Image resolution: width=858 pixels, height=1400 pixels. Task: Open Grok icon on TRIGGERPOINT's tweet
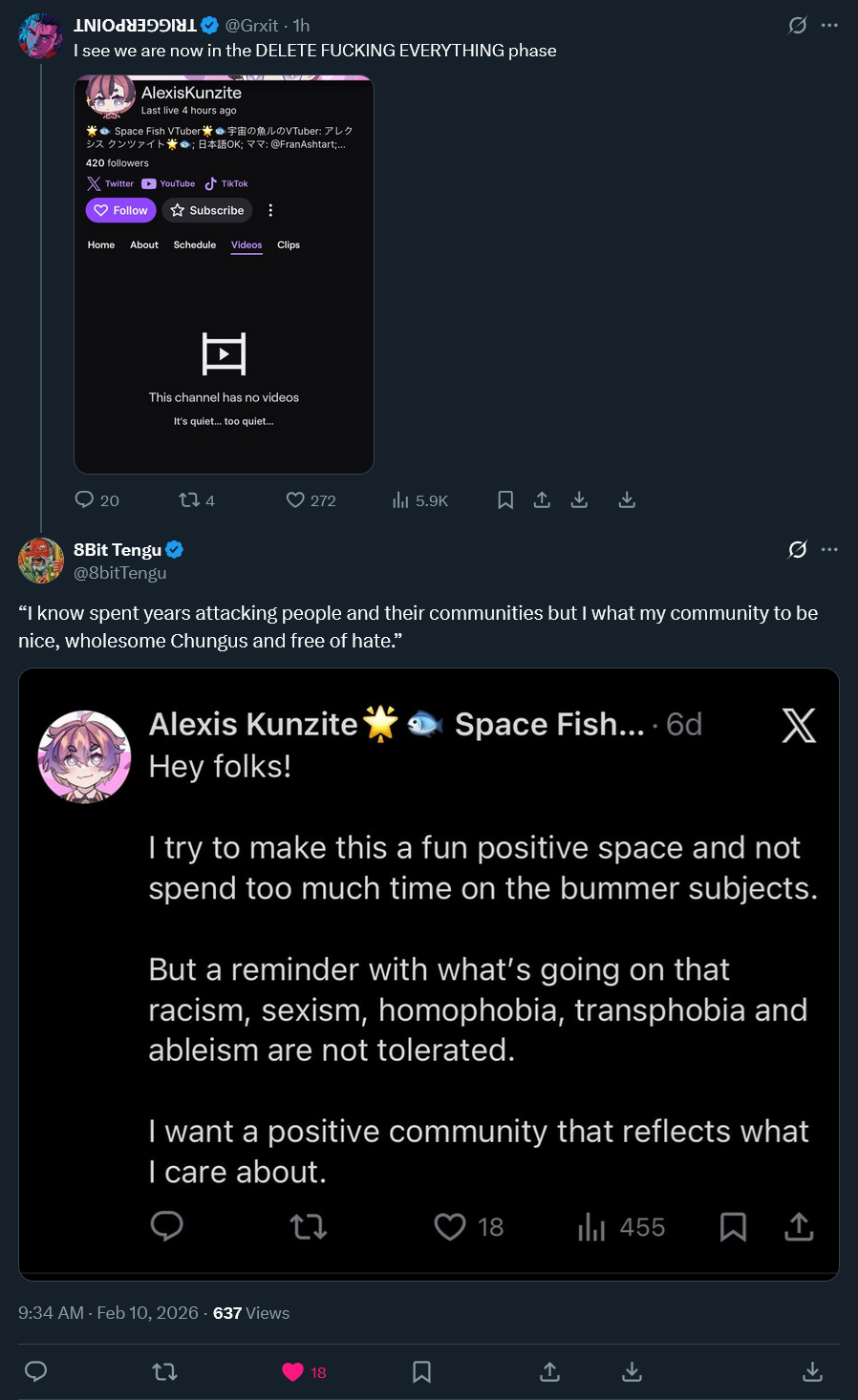pos(797,26)
